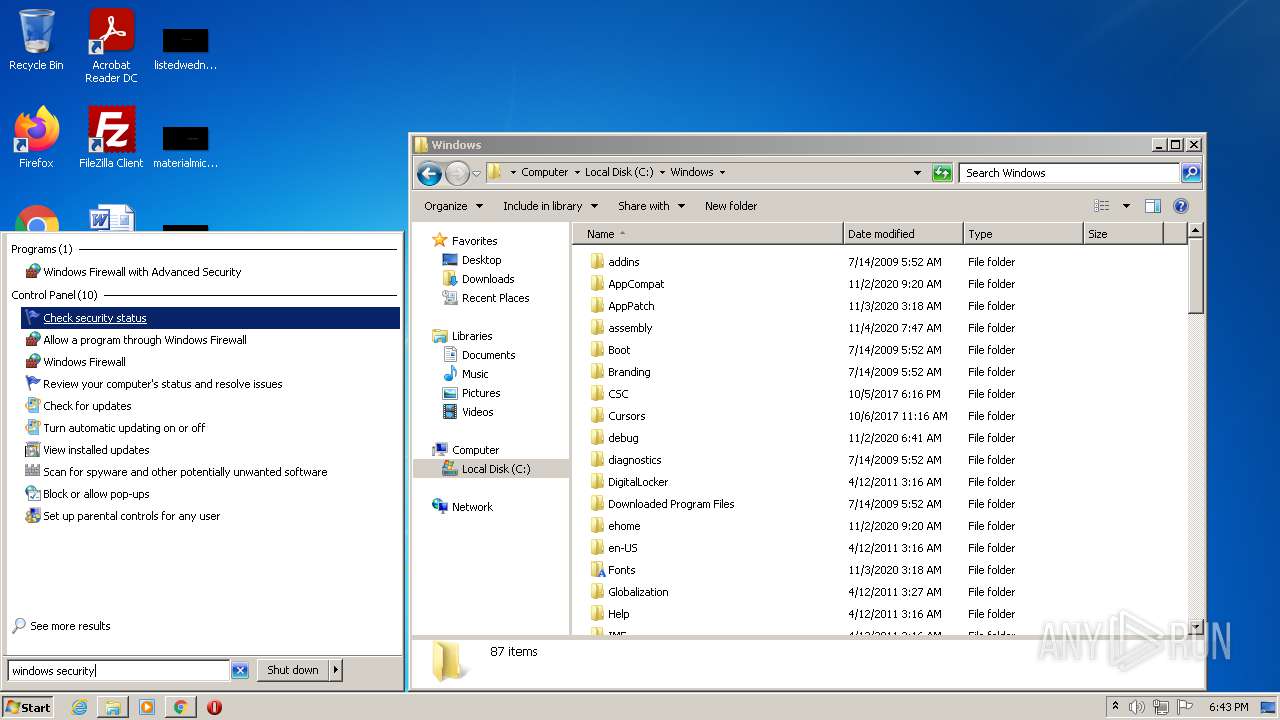Open Windows Explorer taskbar icon

point(113,707)
